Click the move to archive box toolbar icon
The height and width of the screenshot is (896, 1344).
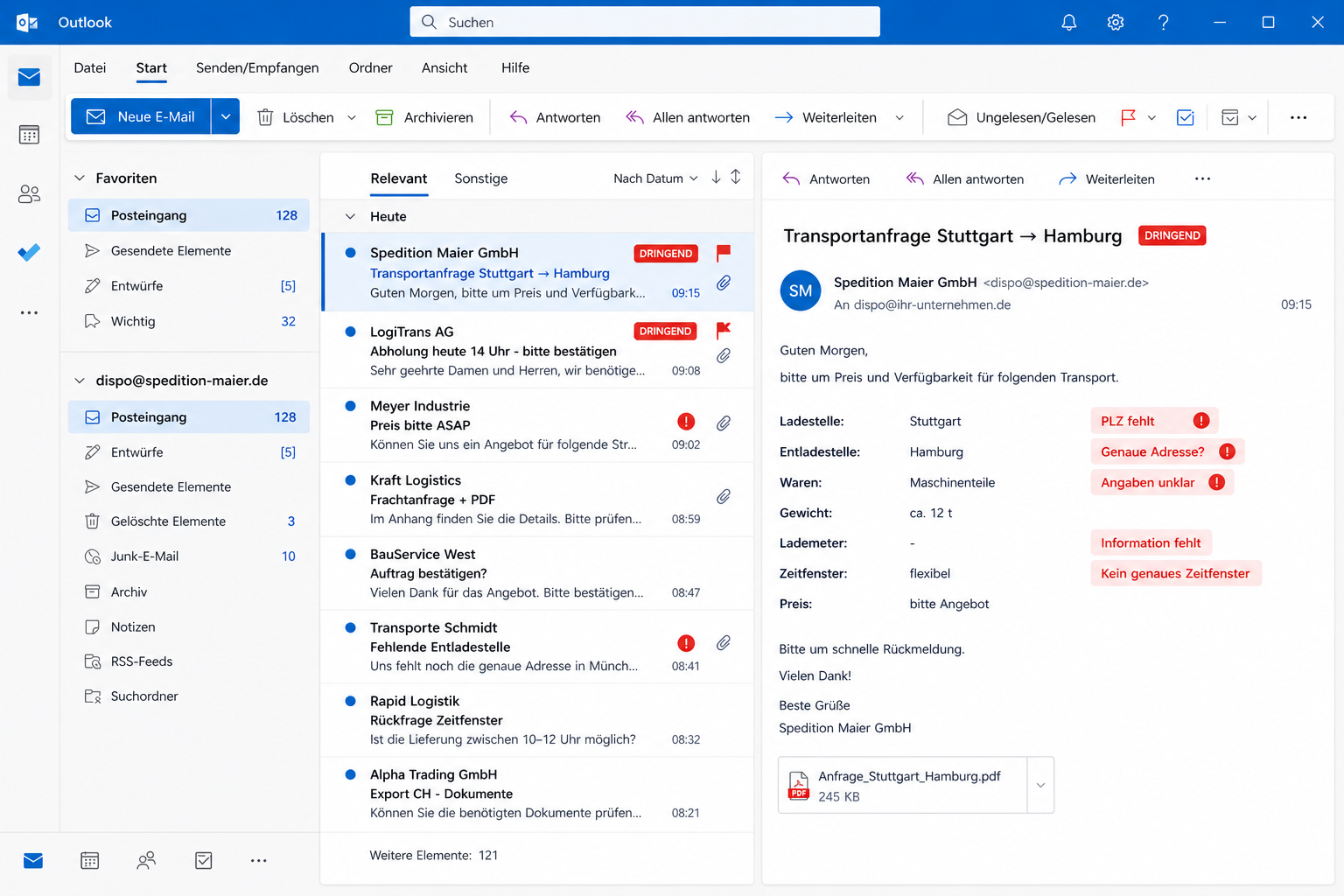point(1229,117)
